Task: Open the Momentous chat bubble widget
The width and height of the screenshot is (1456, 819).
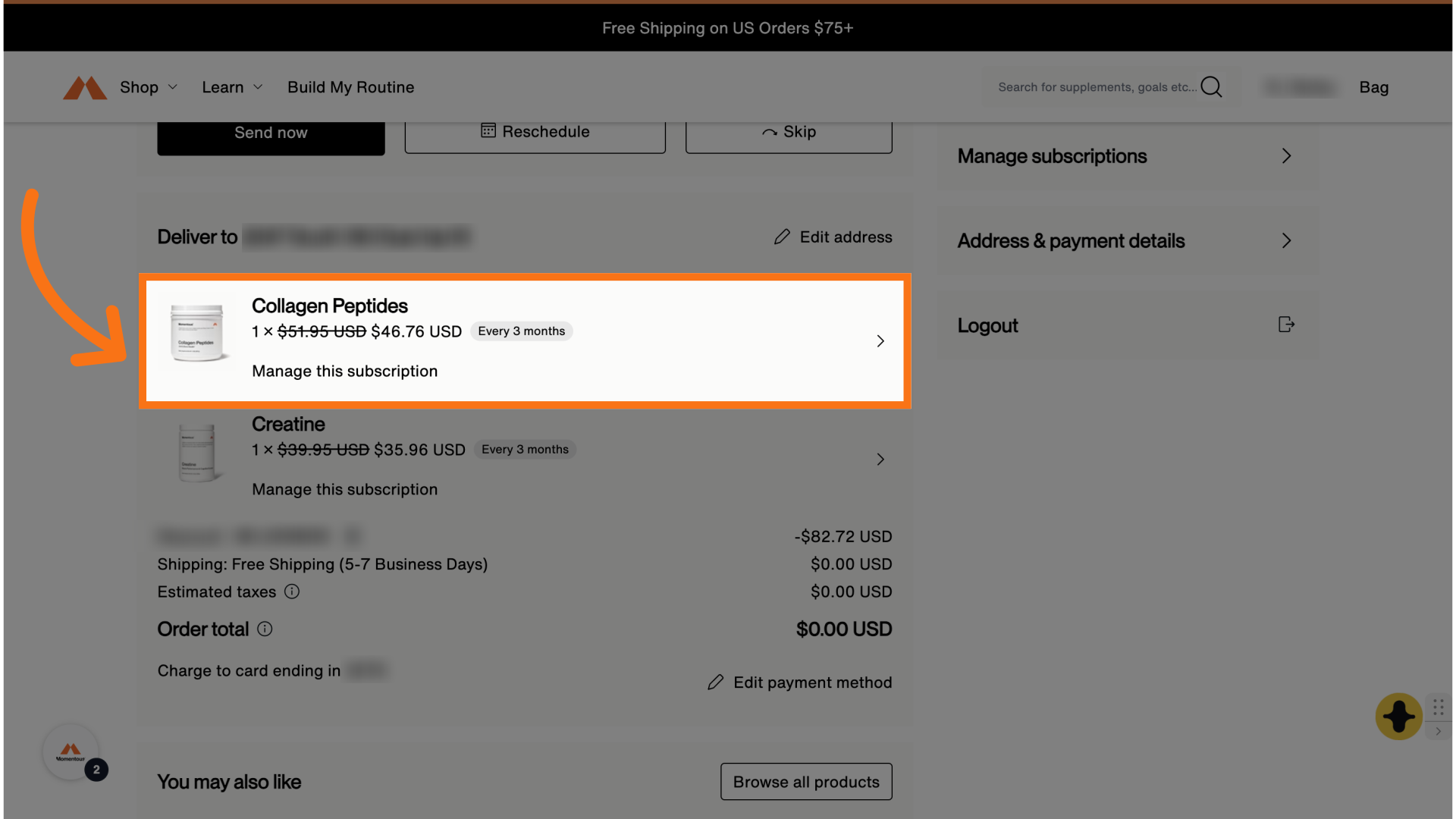Action: [71, 752]
